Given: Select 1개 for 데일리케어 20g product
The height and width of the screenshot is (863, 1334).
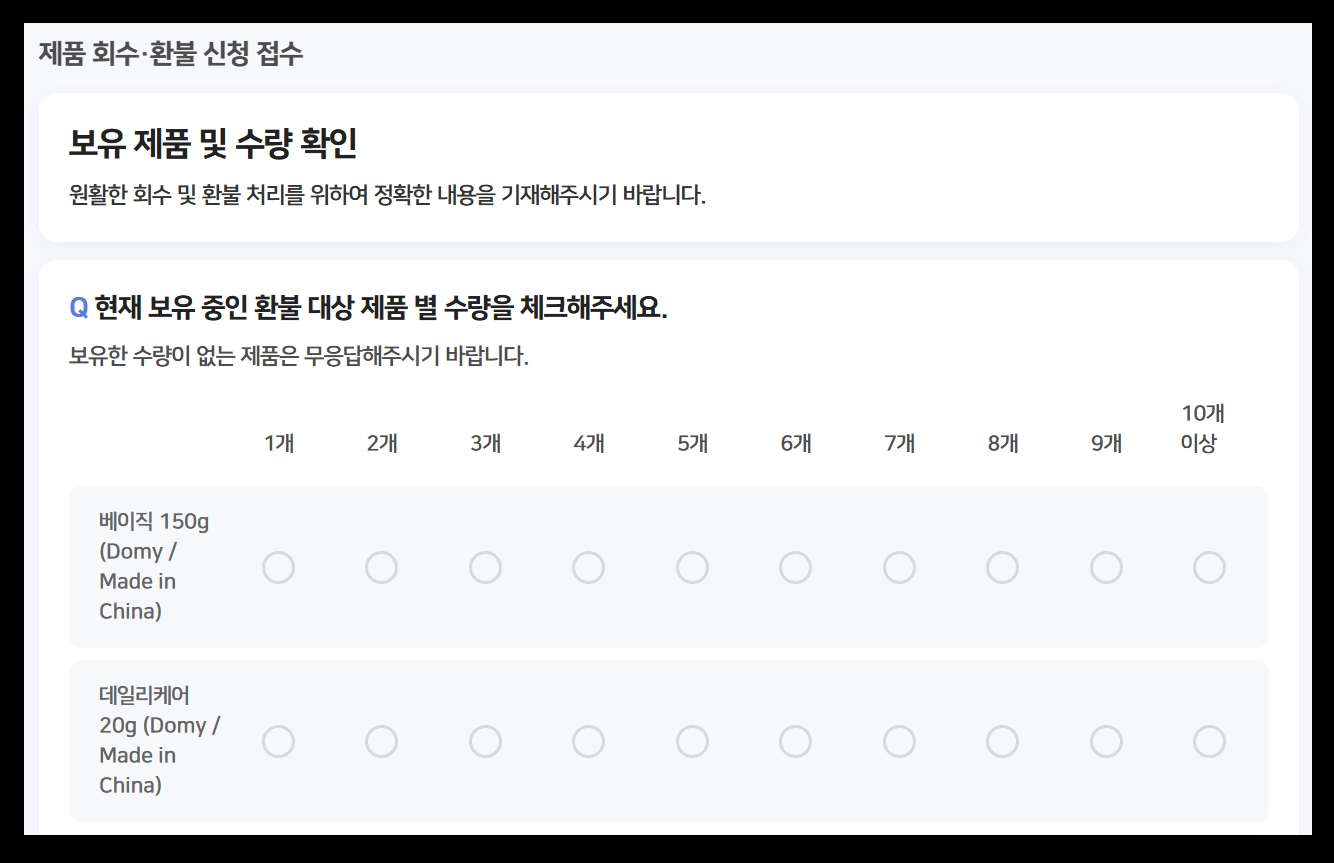Looking at the screenshot, I should click(x=279, y=742).
